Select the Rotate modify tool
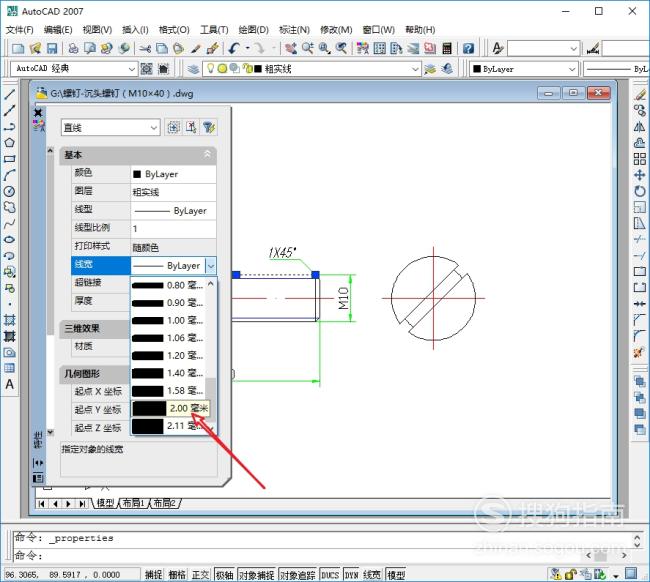This screenshot has width=650, height=582. tap(640, 192)
